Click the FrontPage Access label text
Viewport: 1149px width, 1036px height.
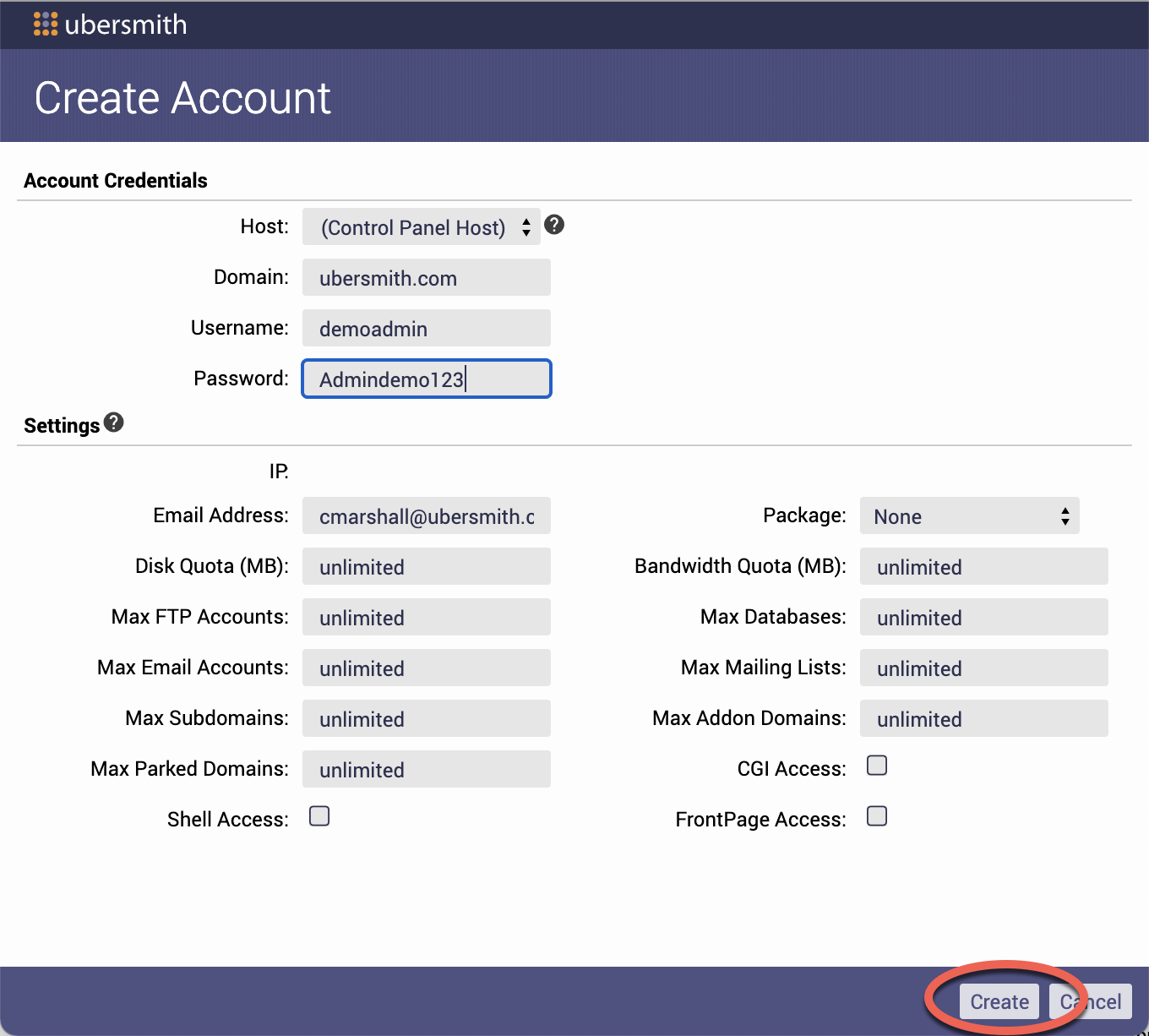coord(760,820)
